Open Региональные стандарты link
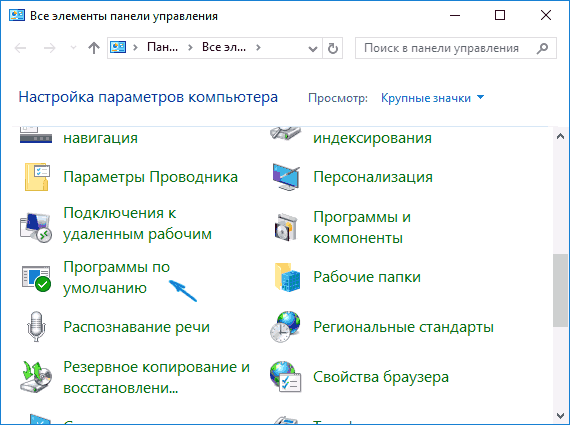 (x=404, y=327)
